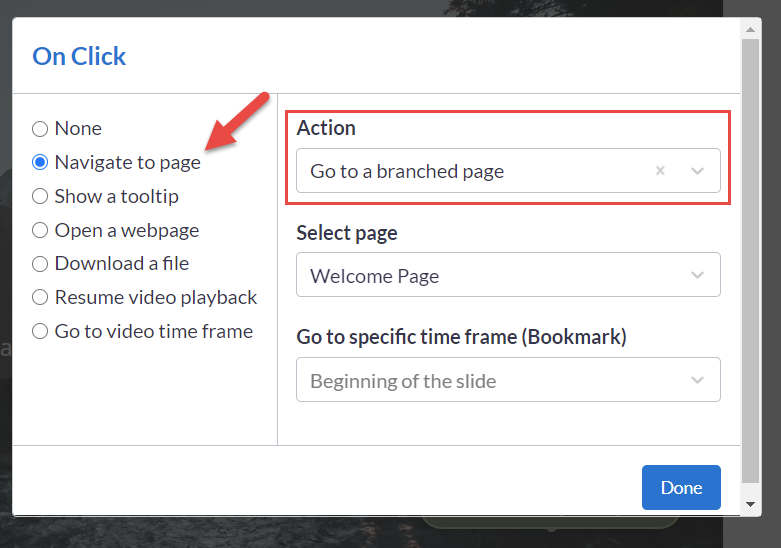Viewport: 781px width, 548px height.
Task: Click the Welcome Page selection field
Action: (x=508, y=275)
